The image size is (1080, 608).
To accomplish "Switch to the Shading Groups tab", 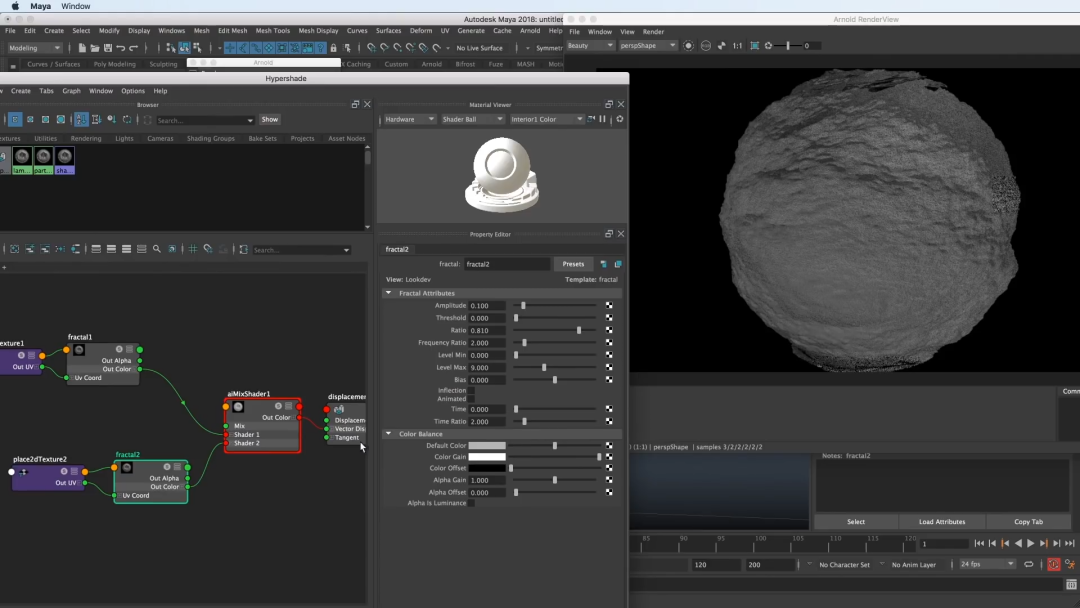I will pyautogui.click(x=210, y=139).
